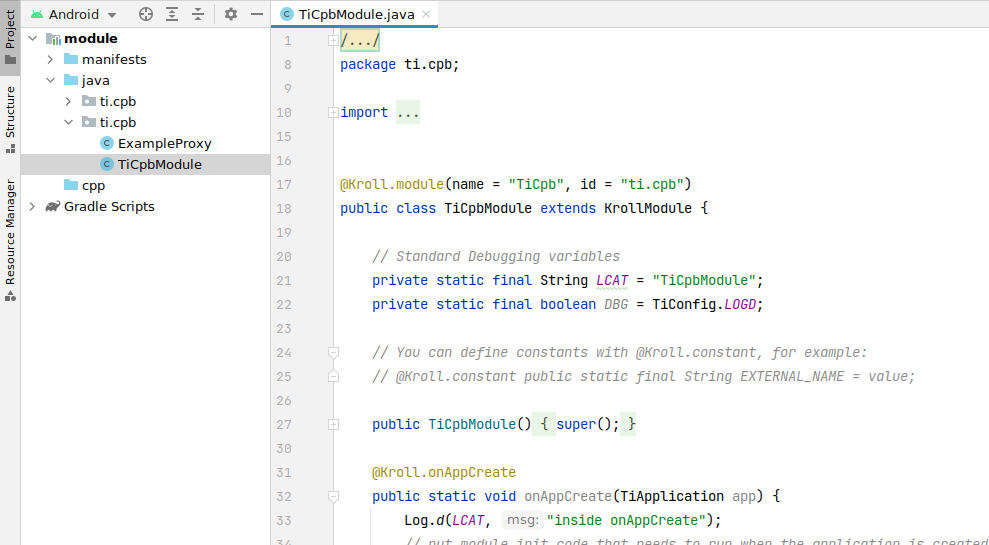Close the TiCpbModule.java editor tab

[x=425, y=14]
